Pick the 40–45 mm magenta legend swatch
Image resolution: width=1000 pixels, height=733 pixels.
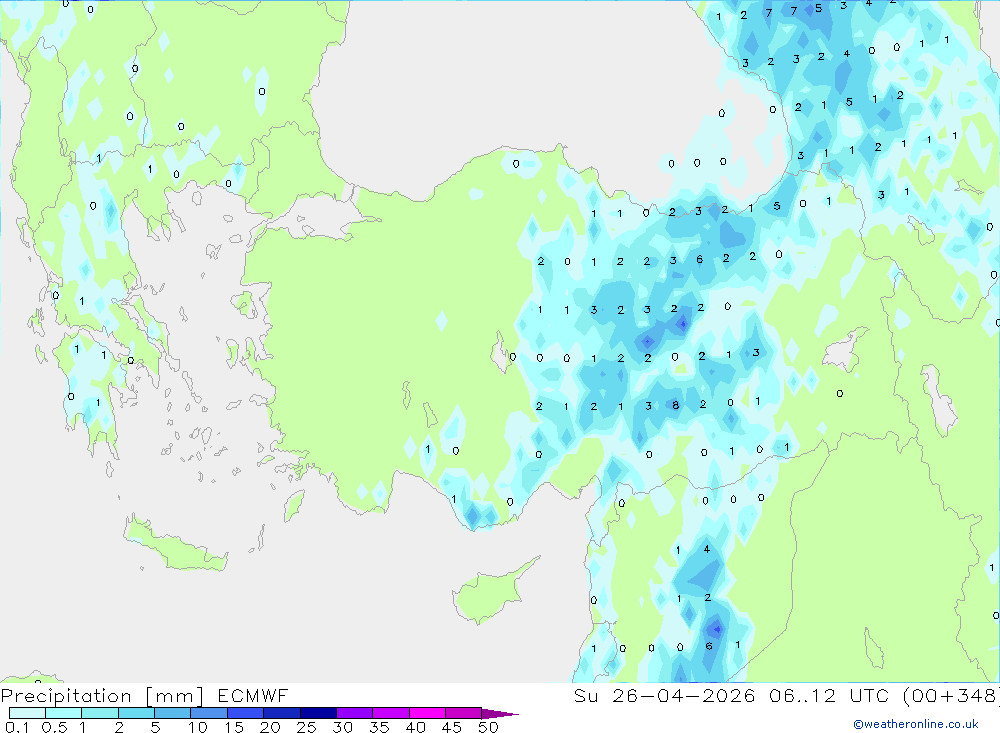427,713
